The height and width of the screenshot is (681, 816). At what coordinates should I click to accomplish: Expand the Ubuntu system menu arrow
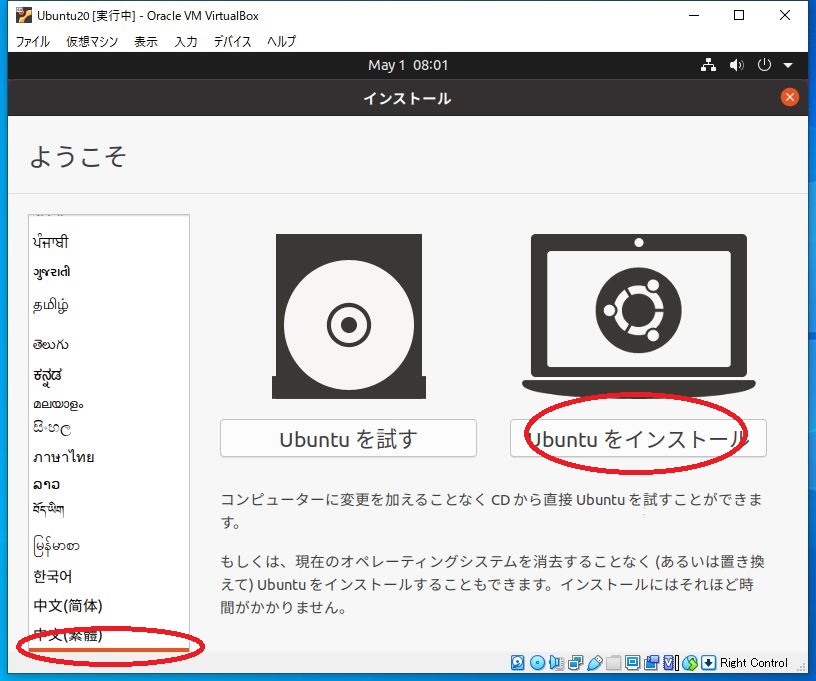[x=788, y=66]
